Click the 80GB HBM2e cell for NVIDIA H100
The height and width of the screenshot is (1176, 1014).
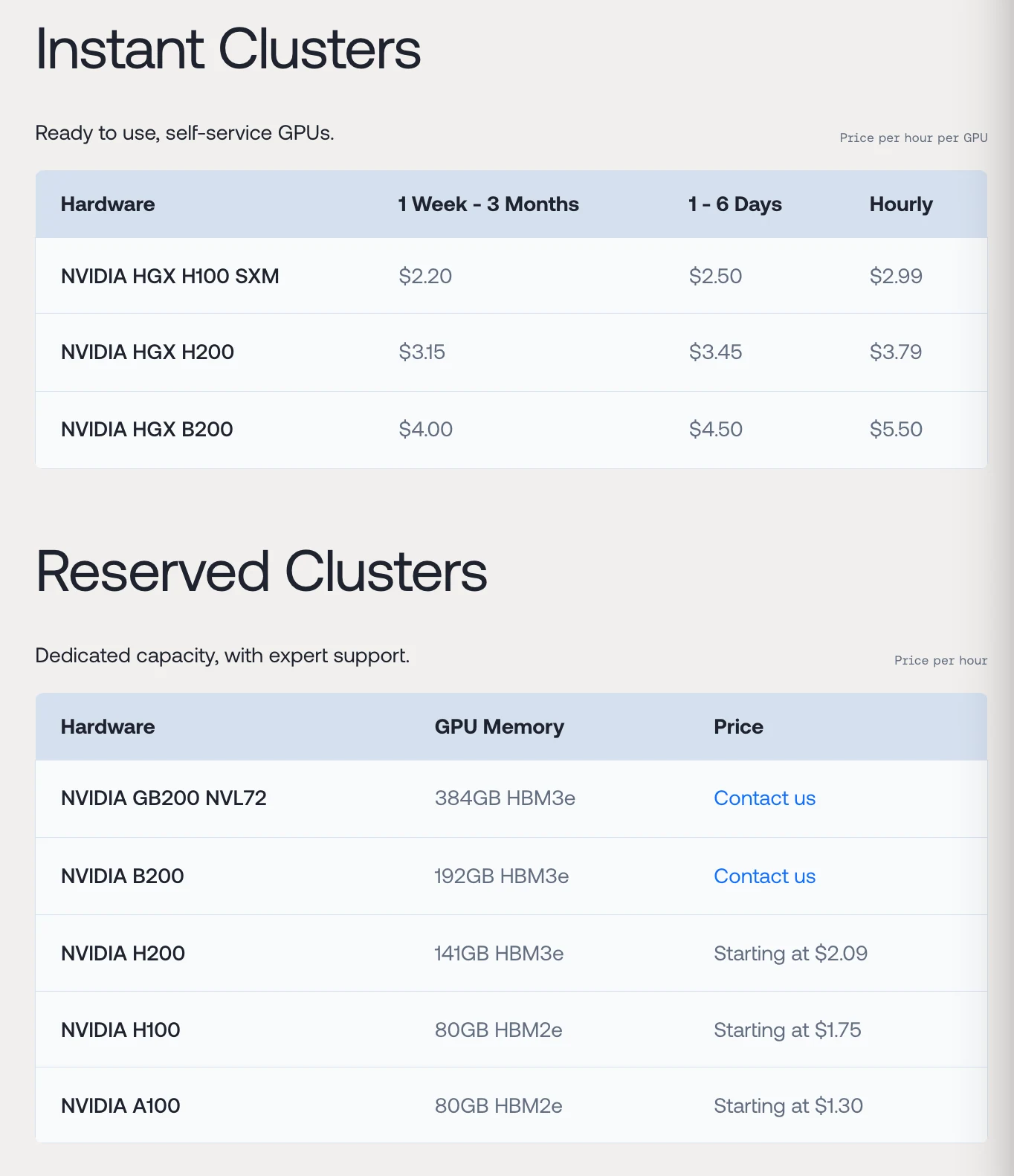tap(498, 1030)
